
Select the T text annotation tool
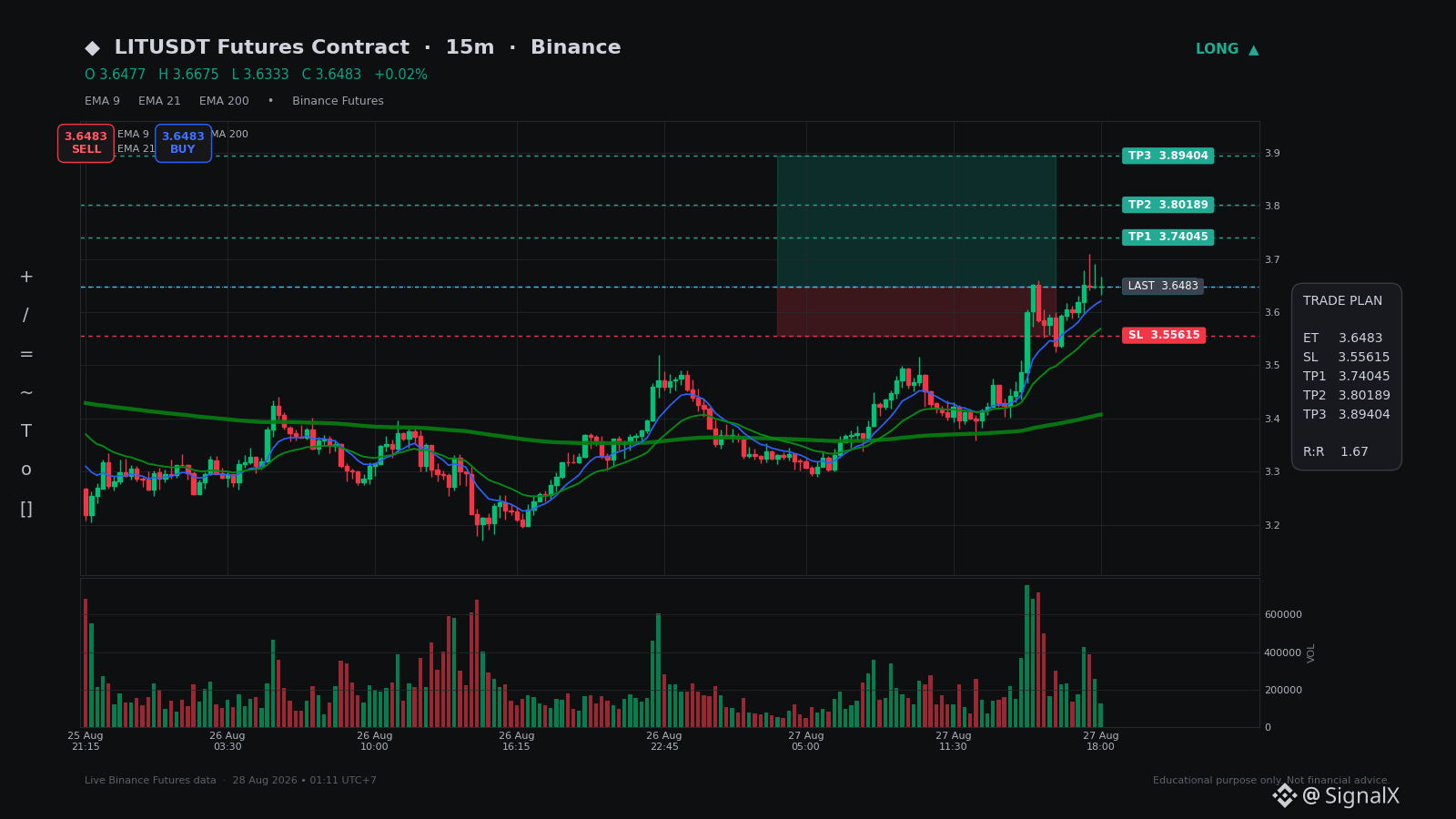26,431
